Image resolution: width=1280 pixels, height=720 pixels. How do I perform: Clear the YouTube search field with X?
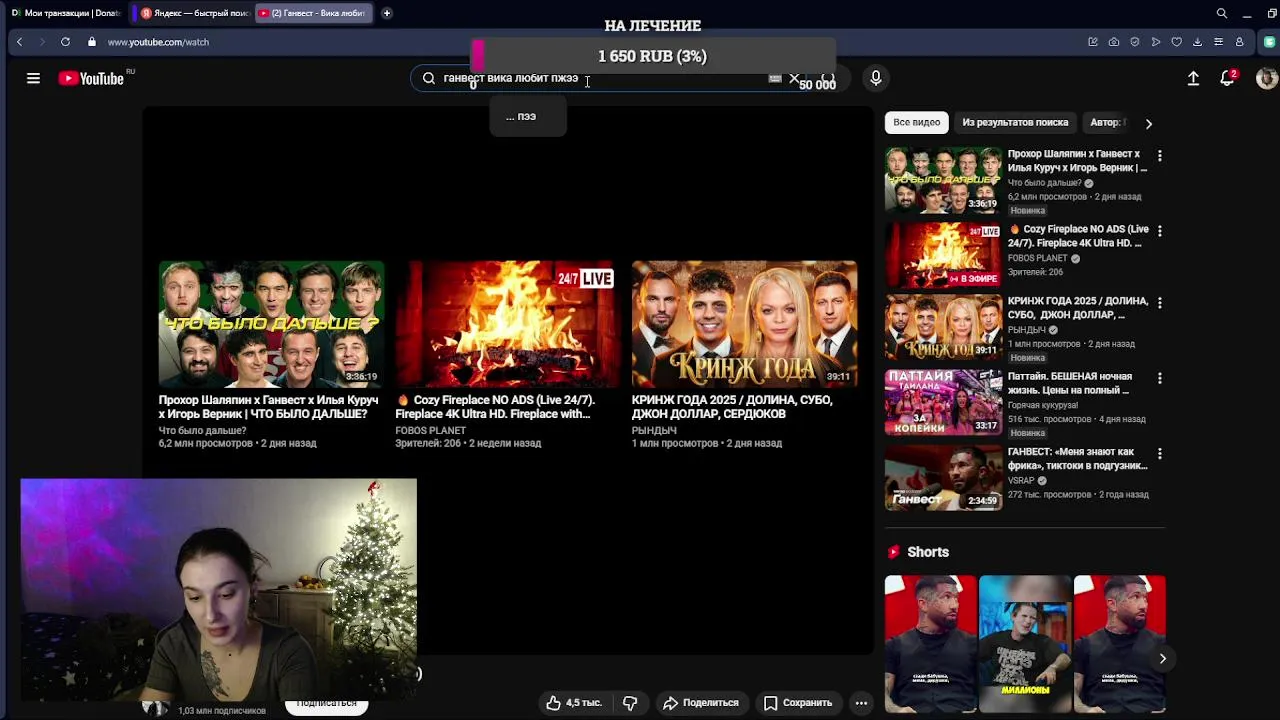(794, 78)
